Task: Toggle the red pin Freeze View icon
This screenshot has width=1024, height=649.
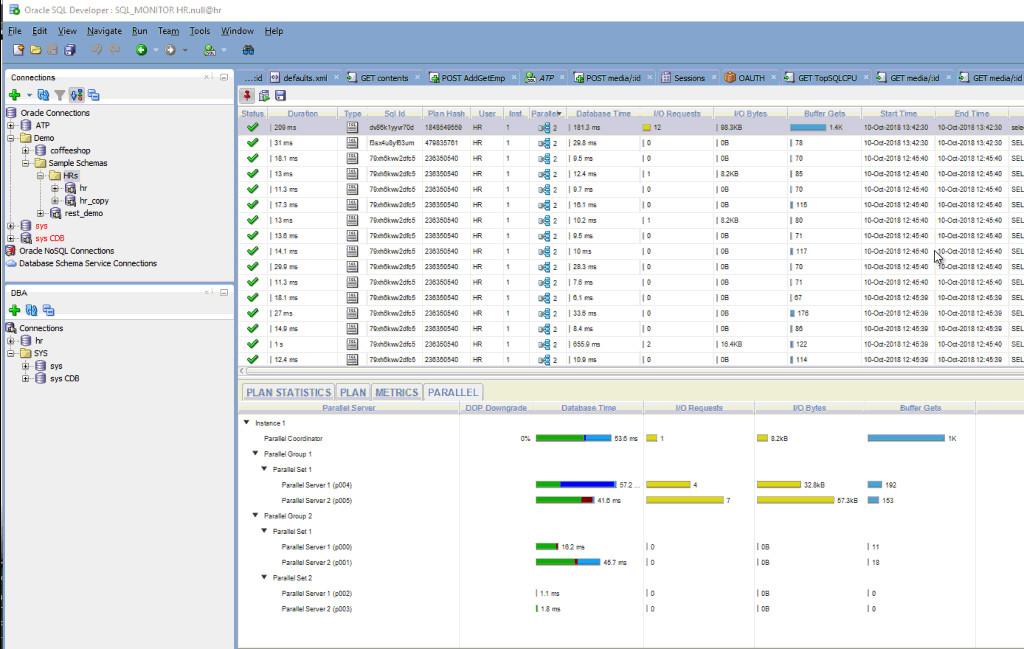Action: tap(247, 96)
